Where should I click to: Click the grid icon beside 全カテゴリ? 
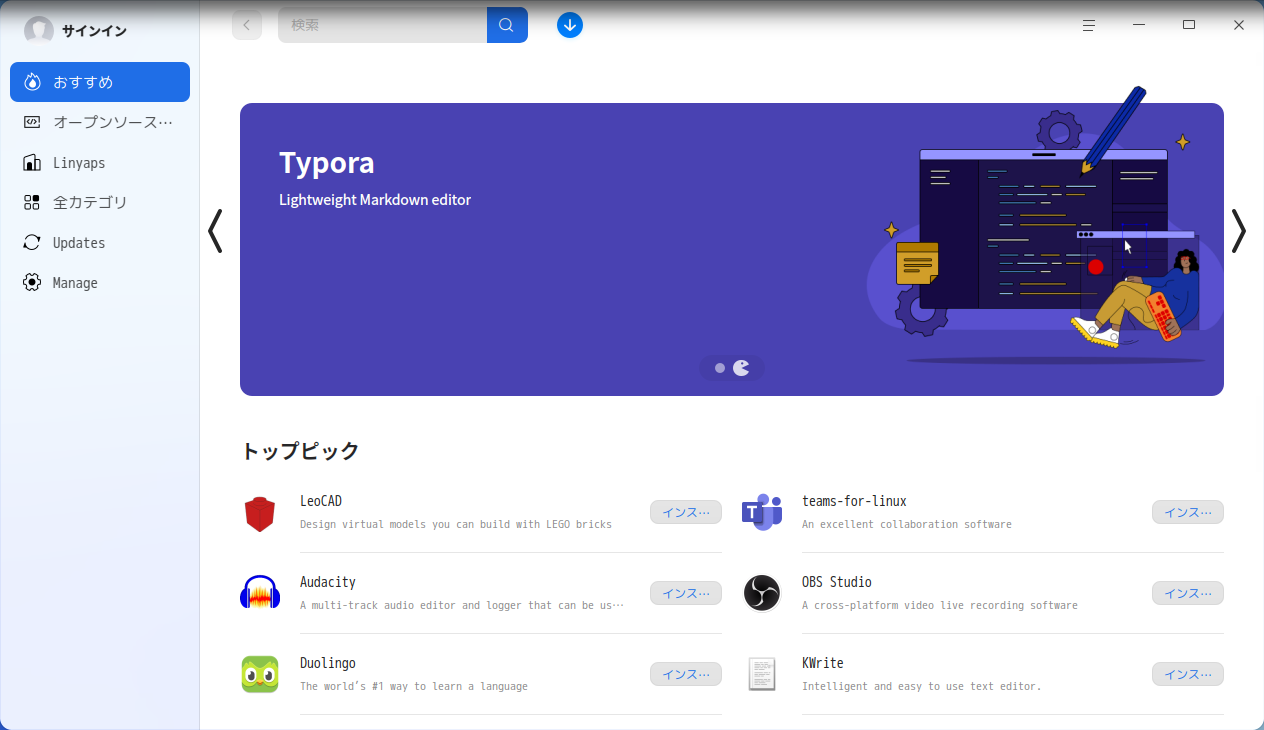32,202
